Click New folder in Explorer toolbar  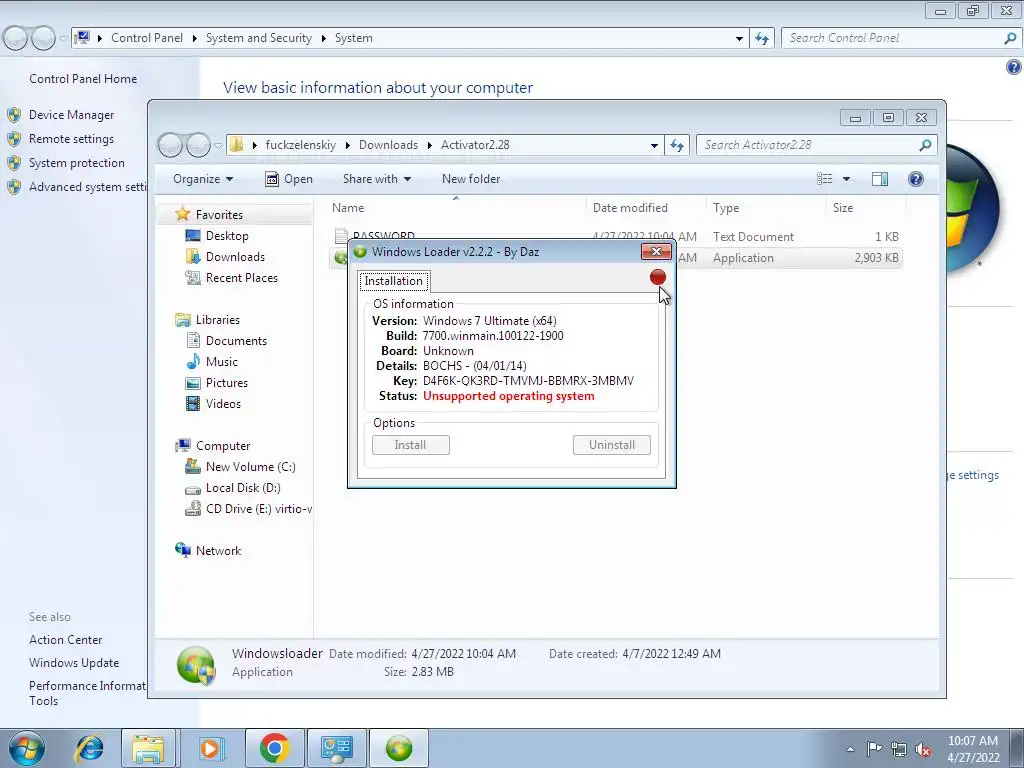[471, 179]
